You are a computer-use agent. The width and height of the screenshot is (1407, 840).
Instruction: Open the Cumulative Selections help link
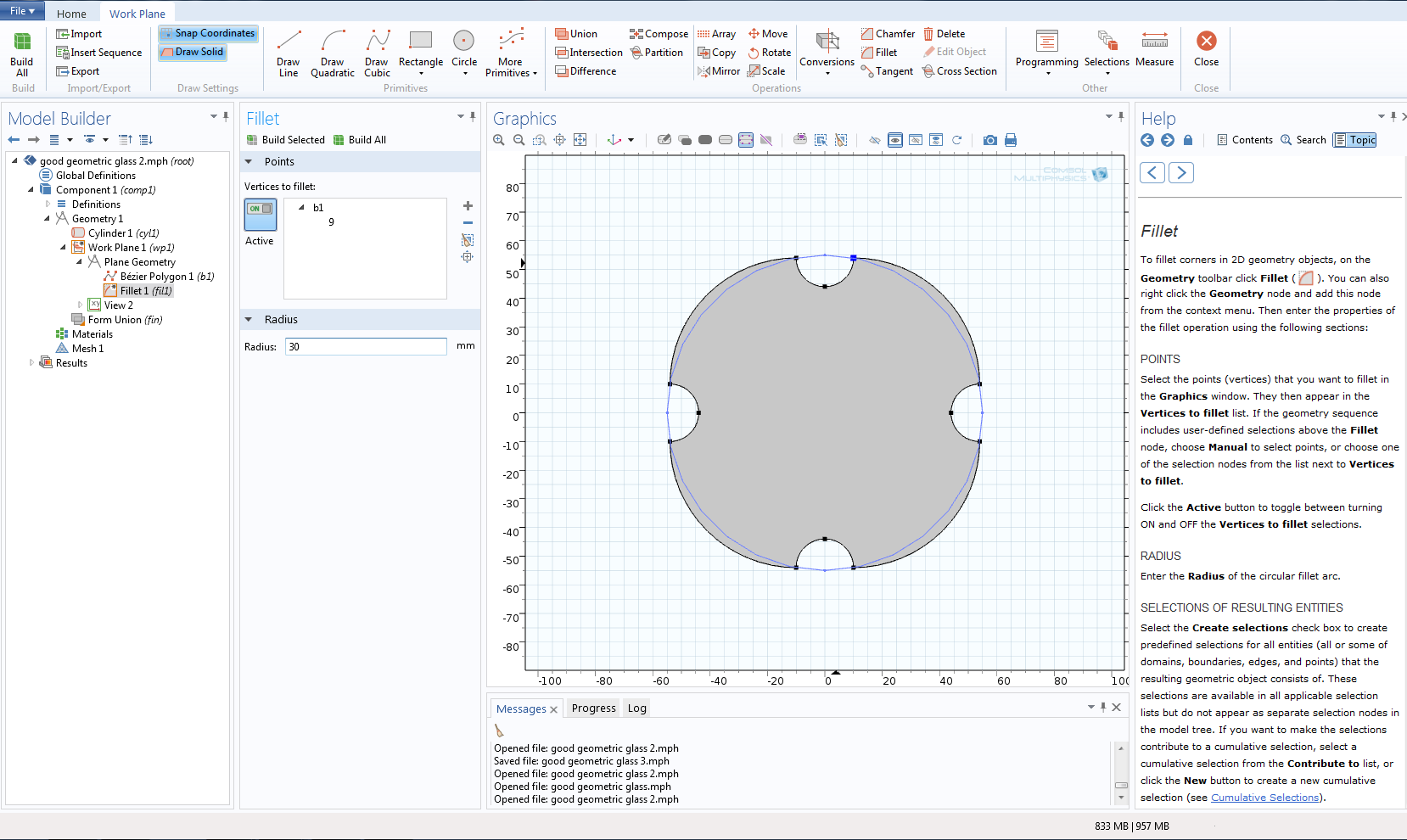click(1264, 798)
